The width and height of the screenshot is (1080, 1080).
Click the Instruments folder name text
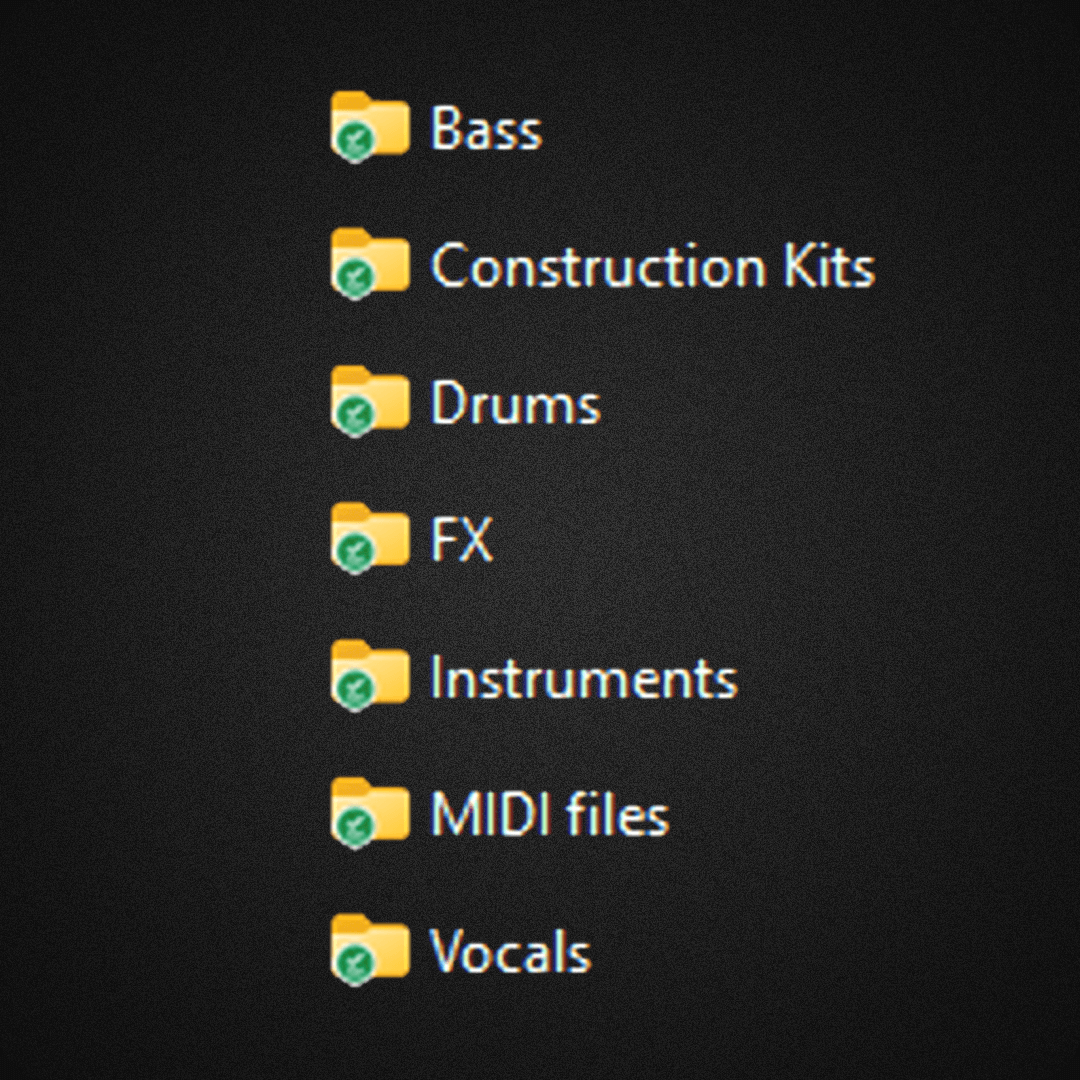pyautogui.click(x=583, y=677)
